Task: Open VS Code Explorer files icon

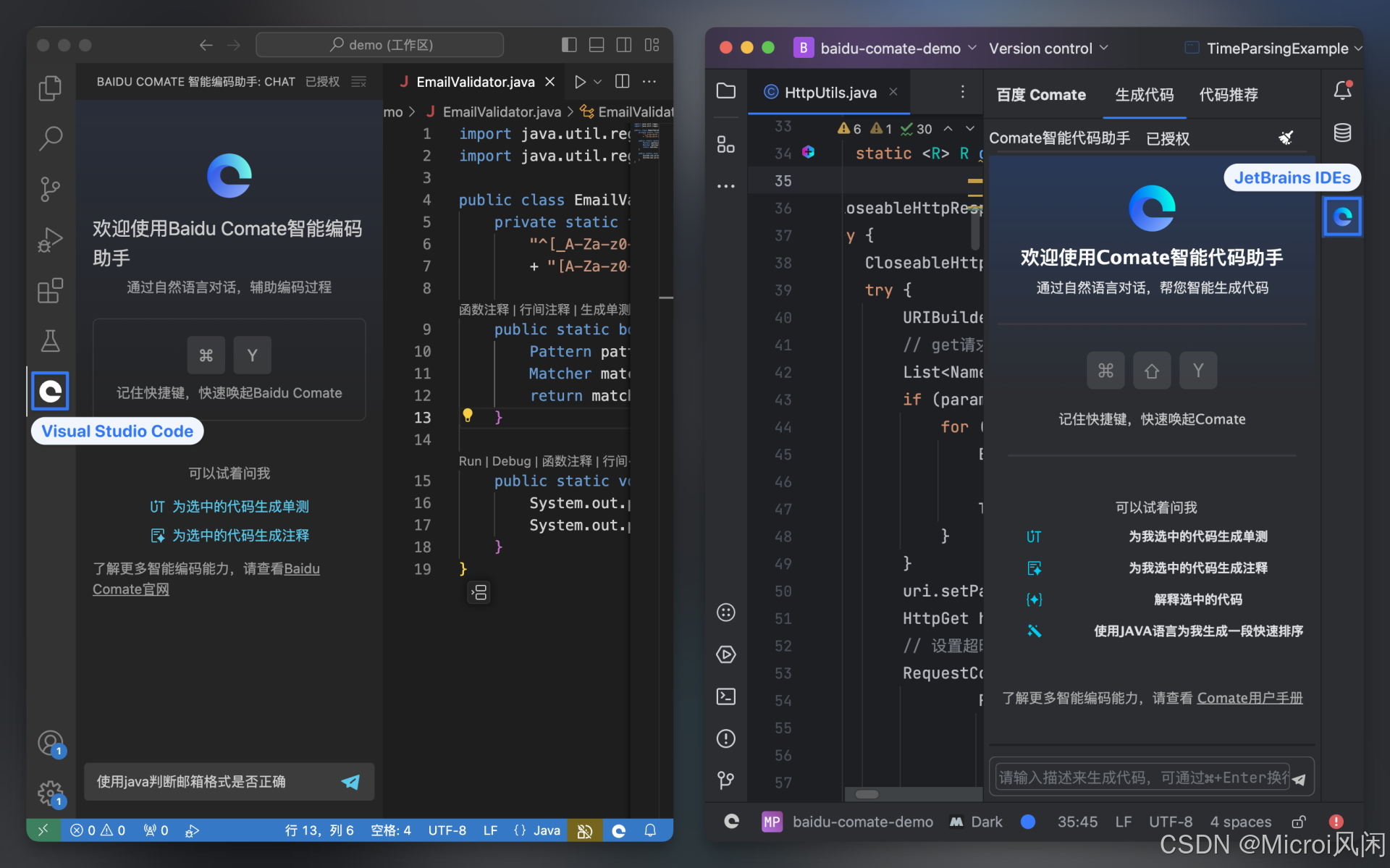Action: pyautogui.click(x=50, y=88)
